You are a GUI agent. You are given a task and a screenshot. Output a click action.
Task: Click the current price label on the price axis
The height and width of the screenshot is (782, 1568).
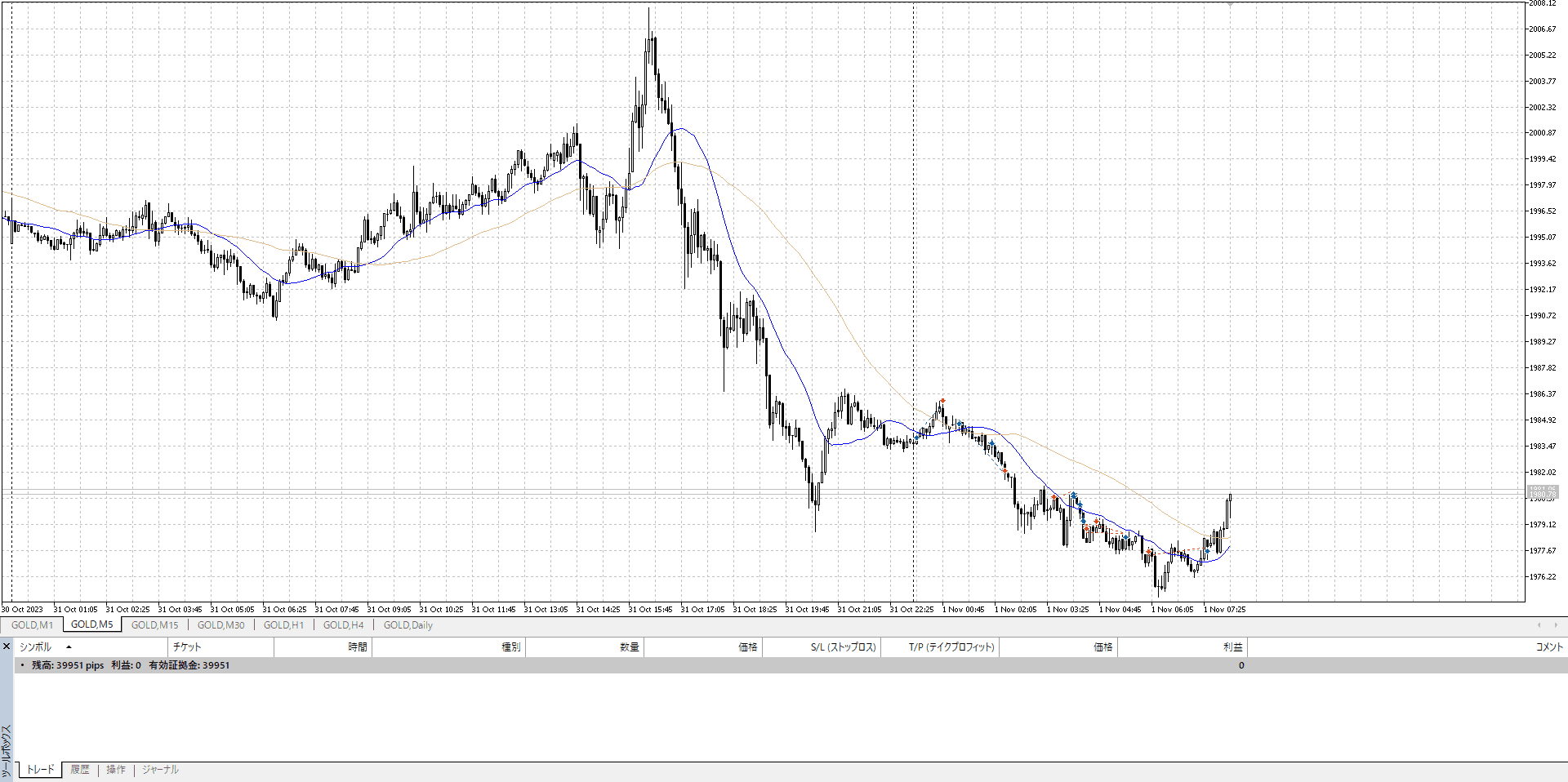1542,491
